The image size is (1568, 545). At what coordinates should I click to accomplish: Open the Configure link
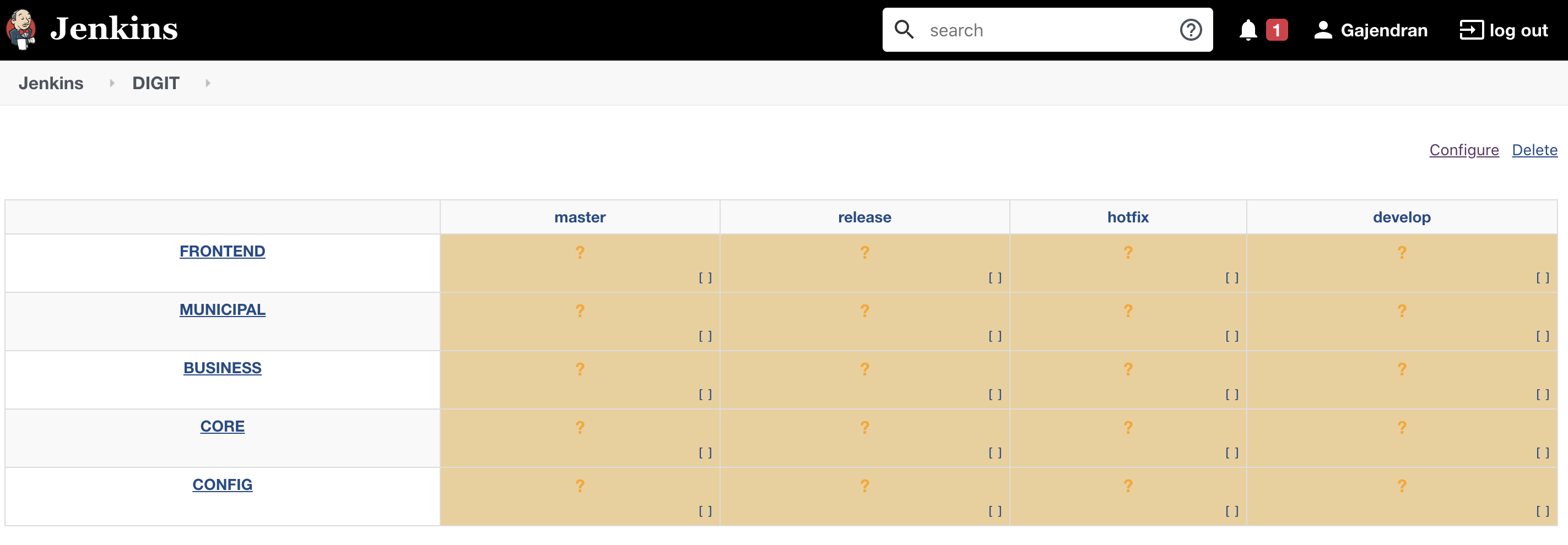(x=1464, y=150)
